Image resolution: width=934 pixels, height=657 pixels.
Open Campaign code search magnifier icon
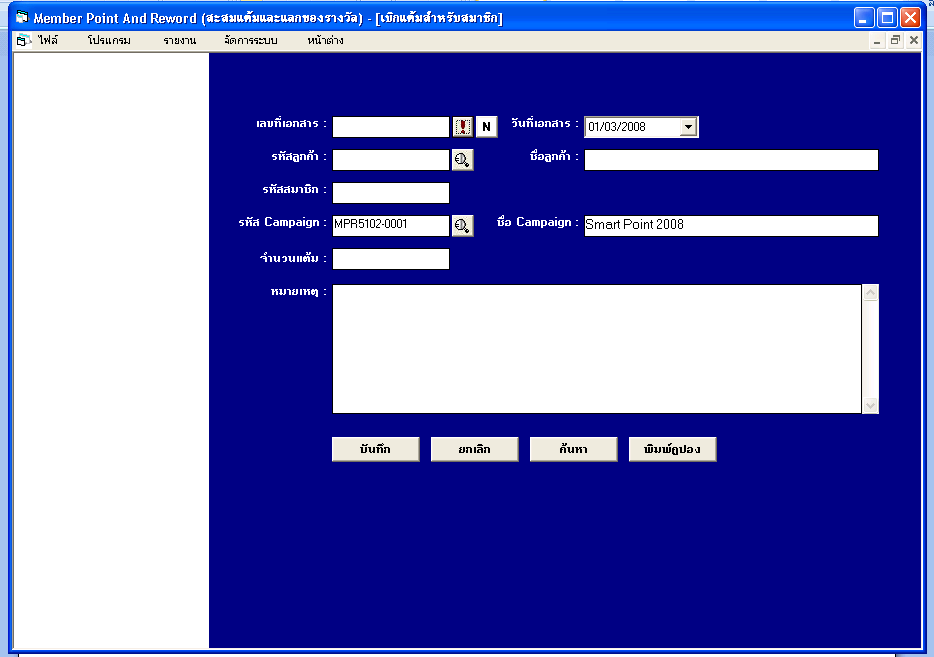463,226
